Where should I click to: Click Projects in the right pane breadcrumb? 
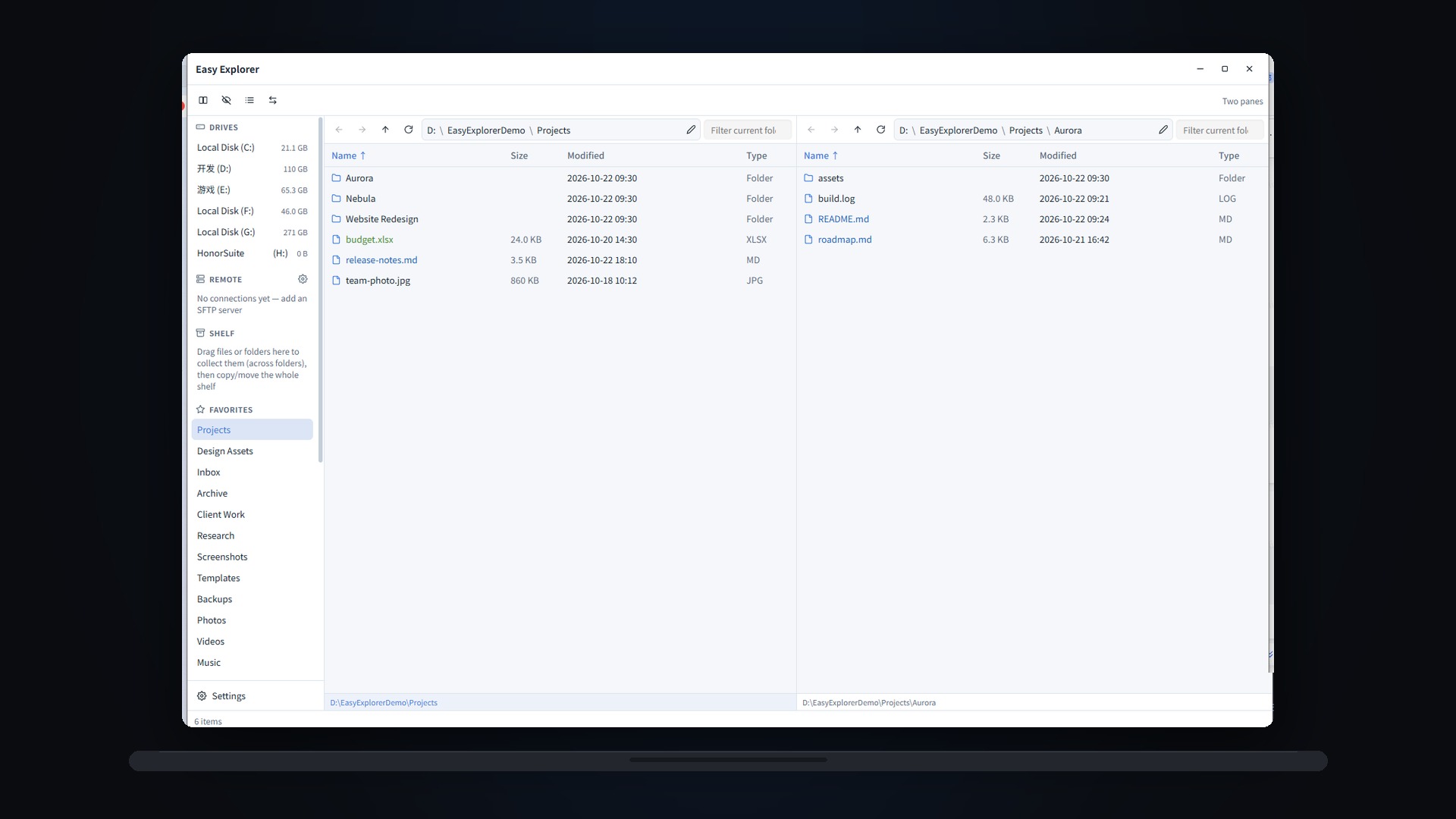tap(1025, 130)
